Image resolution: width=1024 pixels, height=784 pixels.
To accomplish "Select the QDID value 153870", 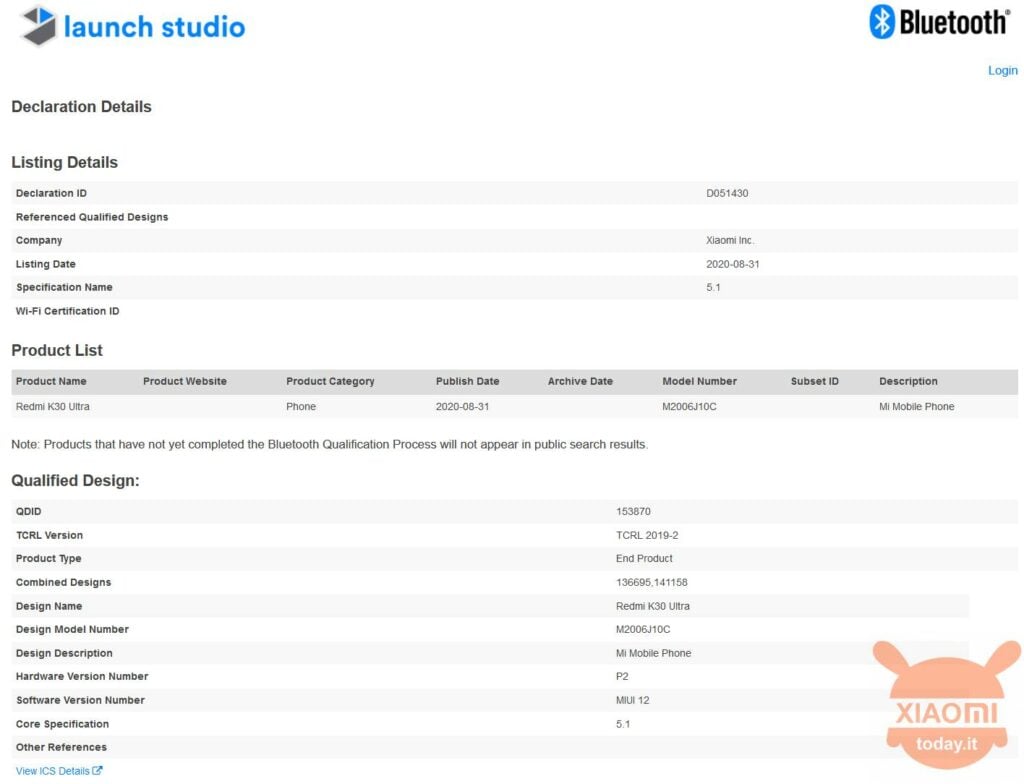I will [x=633, y=512].
